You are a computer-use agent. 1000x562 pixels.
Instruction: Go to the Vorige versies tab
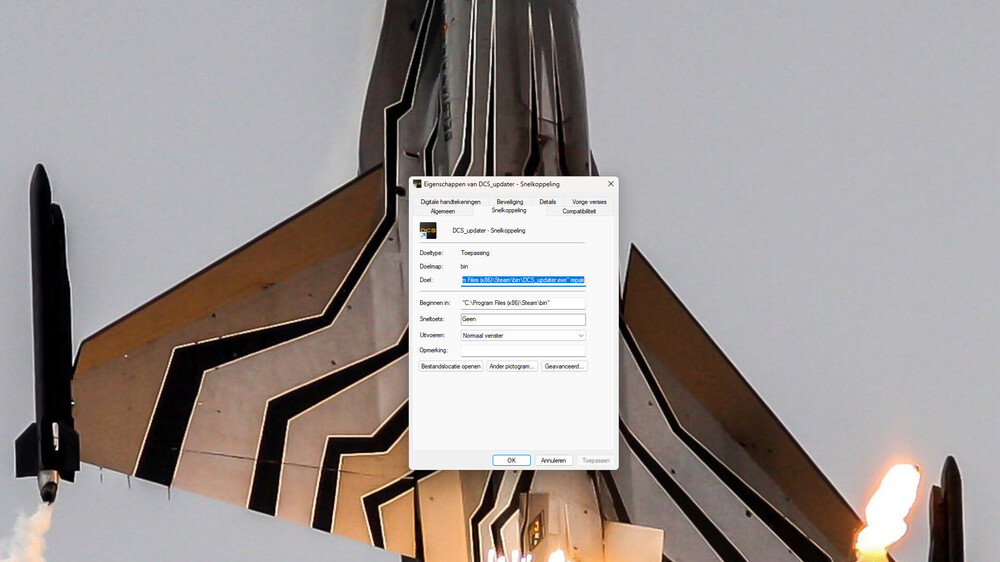tap(589, 202)
